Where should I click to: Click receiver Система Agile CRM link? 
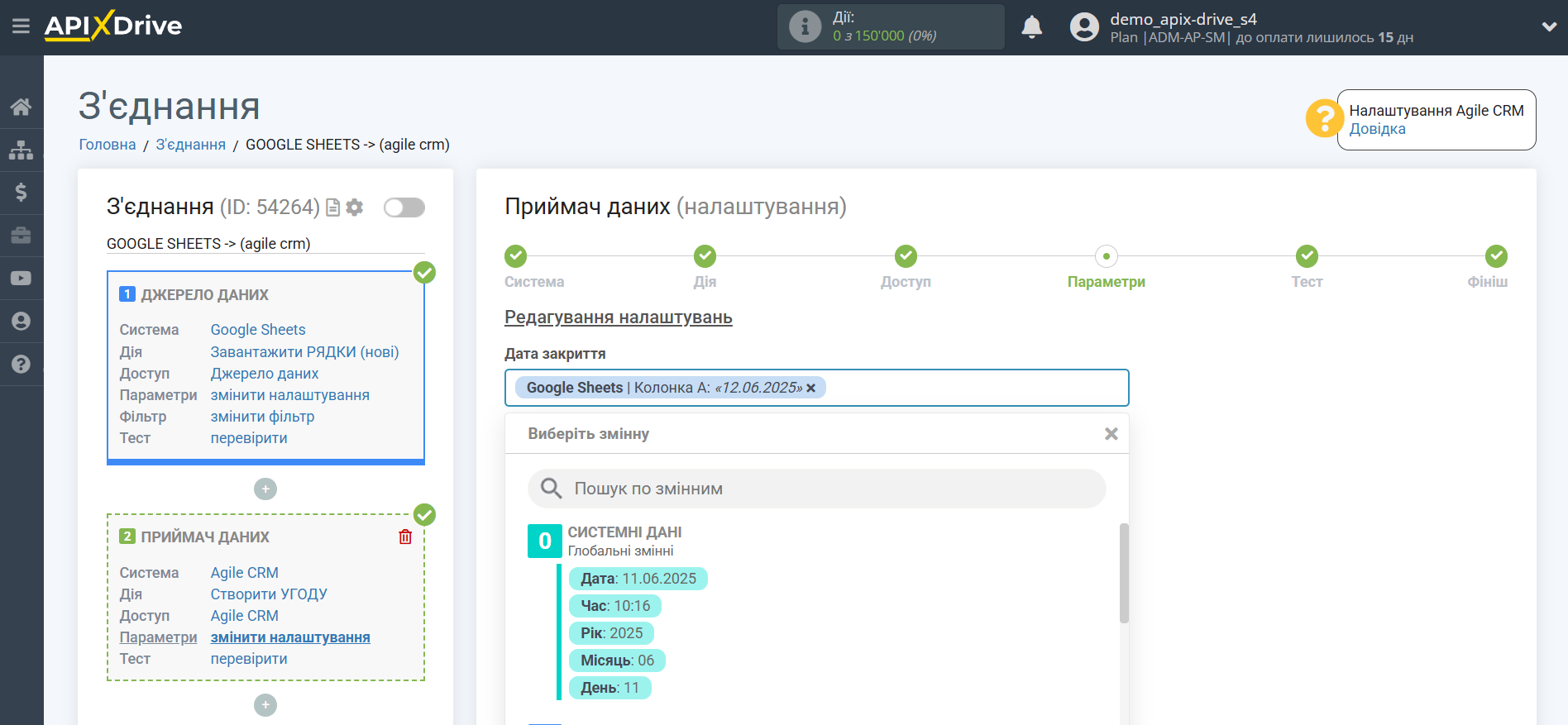pyautogui.click(x=244, y=573)
